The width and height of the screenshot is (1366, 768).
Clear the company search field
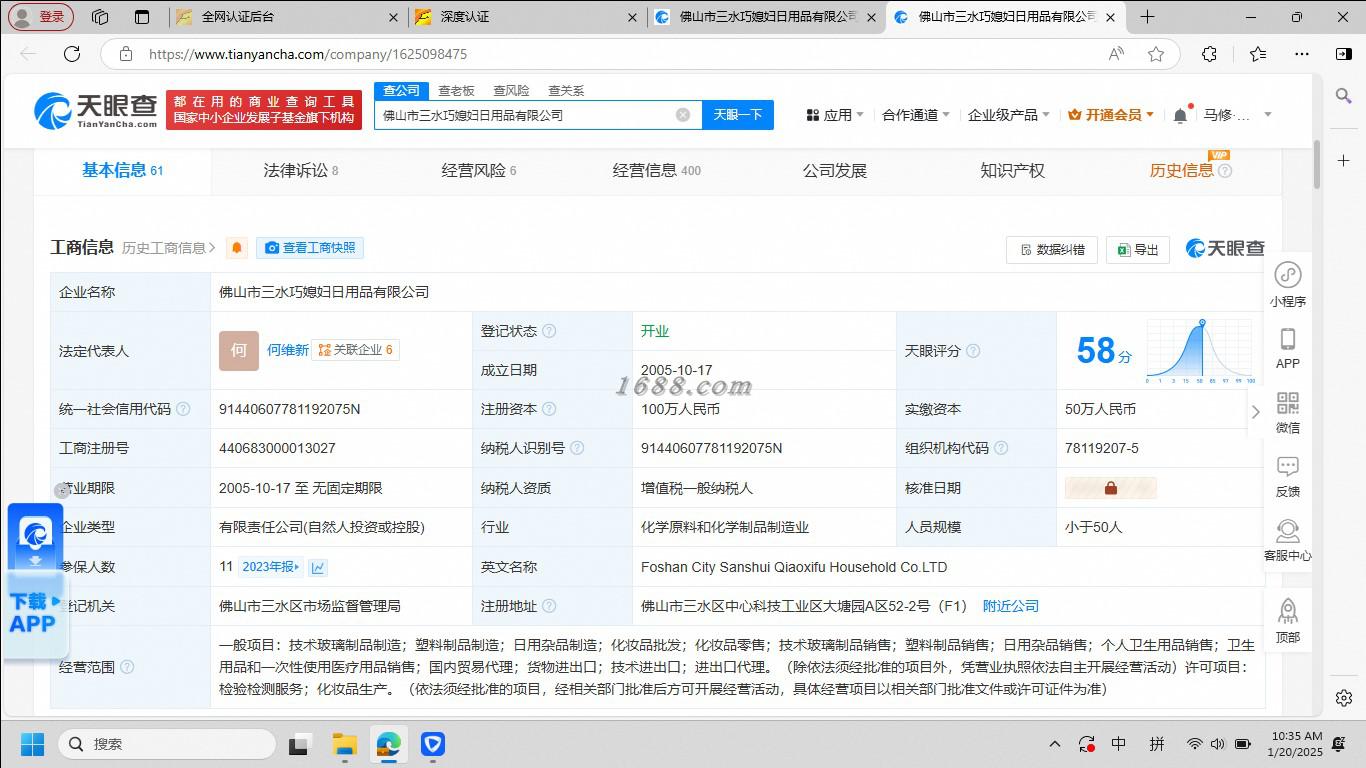click(x=683, y=115)
